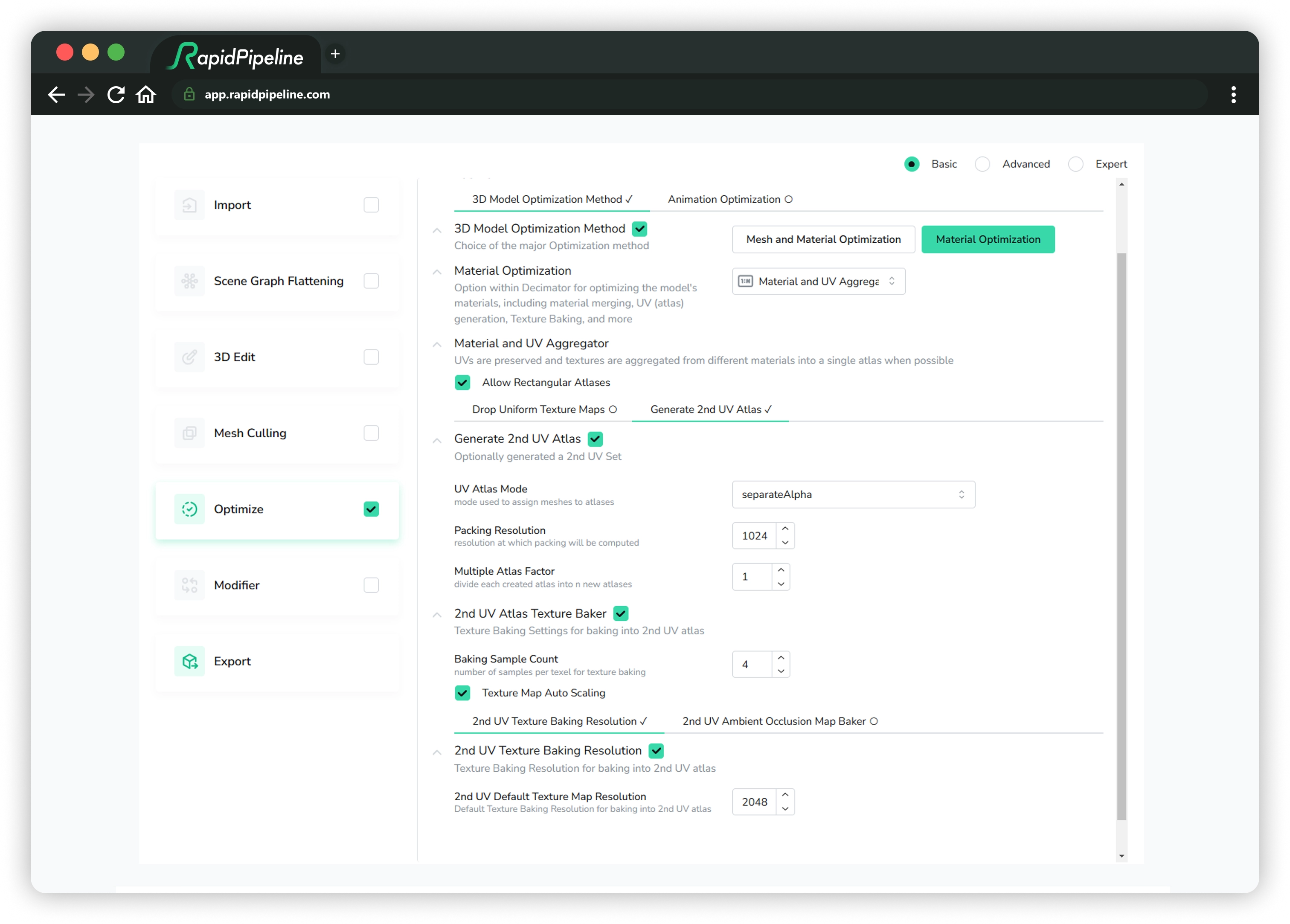Decrease Packing Resolution with down arrow
This screenshot has height=924, width=1290.
[x=785, y=543]
